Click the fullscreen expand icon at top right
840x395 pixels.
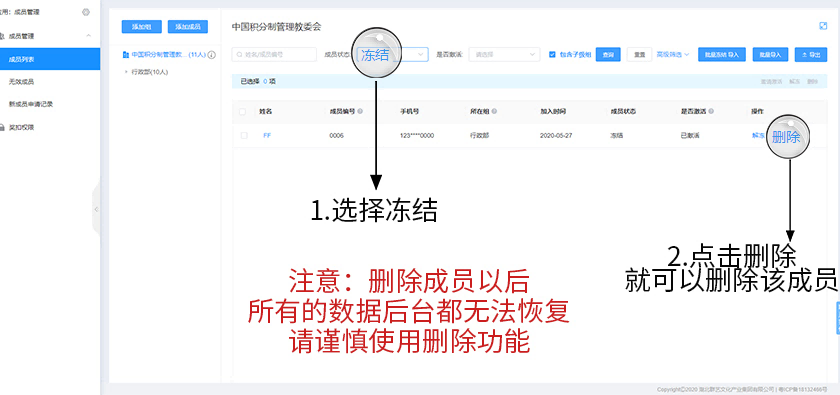point(823,26)
